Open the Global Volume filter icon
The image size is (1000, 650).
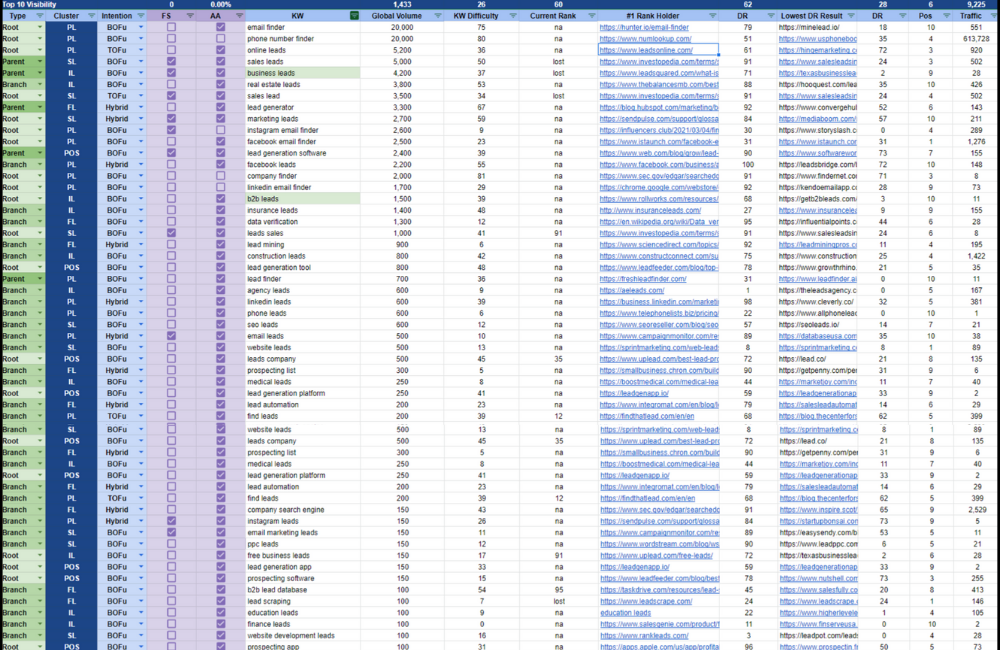click(x=438, y=16)
